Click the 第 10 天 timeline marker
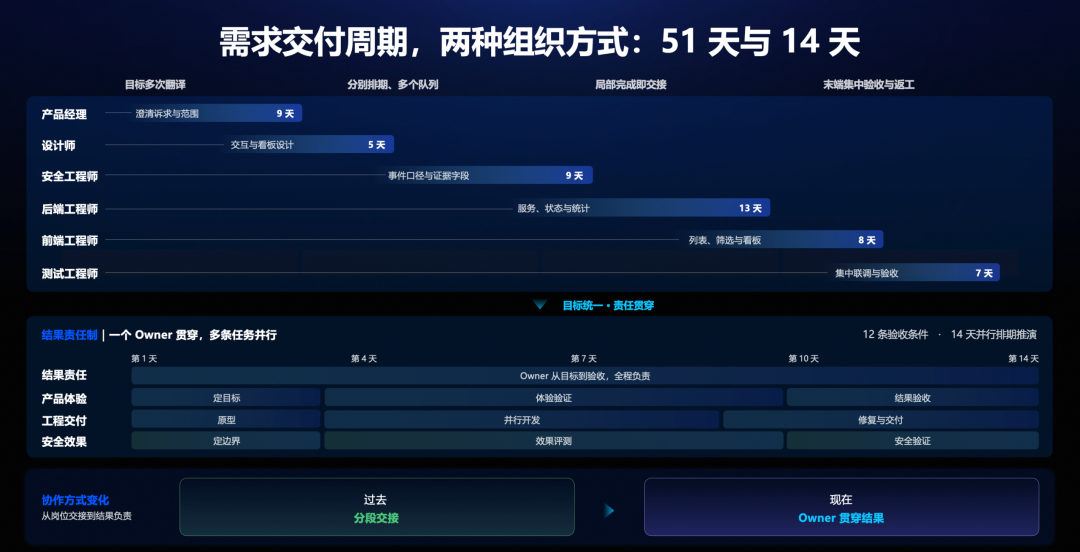This screenshot has height=552, width=1080. click(x=804, y=359)
